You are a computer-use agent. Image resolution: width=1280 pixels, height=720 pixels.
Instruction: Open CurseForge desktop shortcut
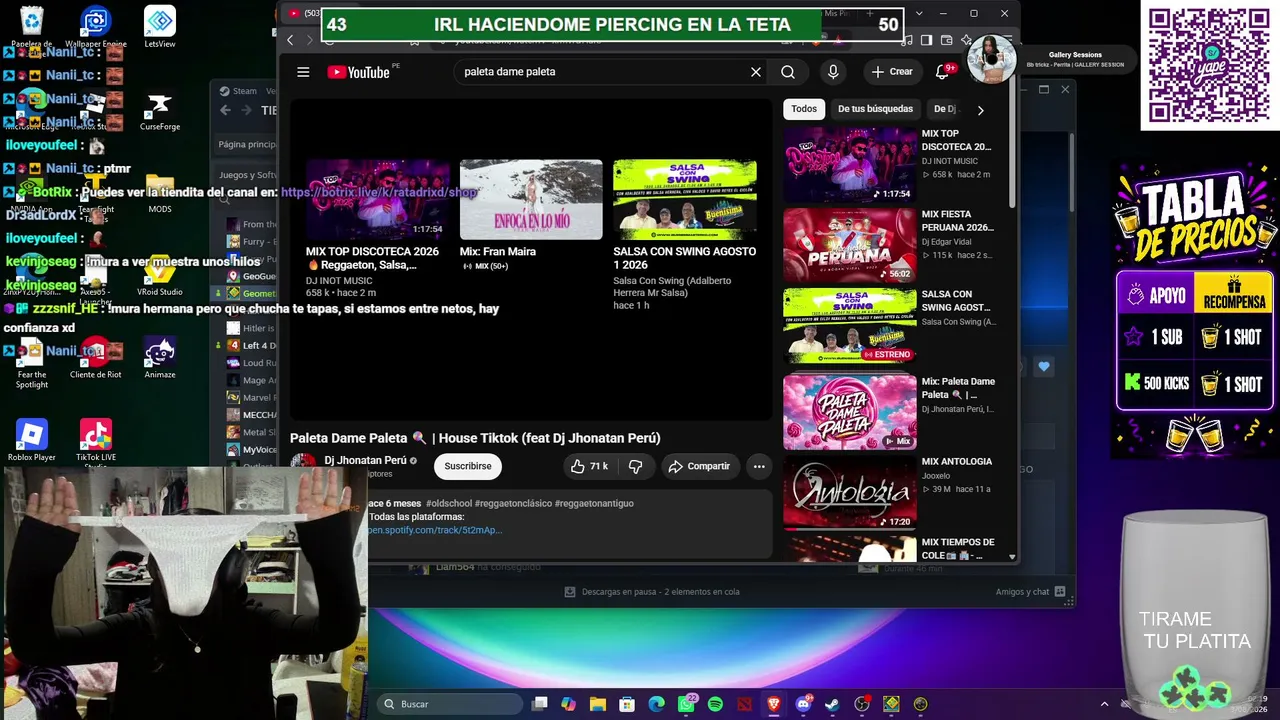[x=160, y=112]
